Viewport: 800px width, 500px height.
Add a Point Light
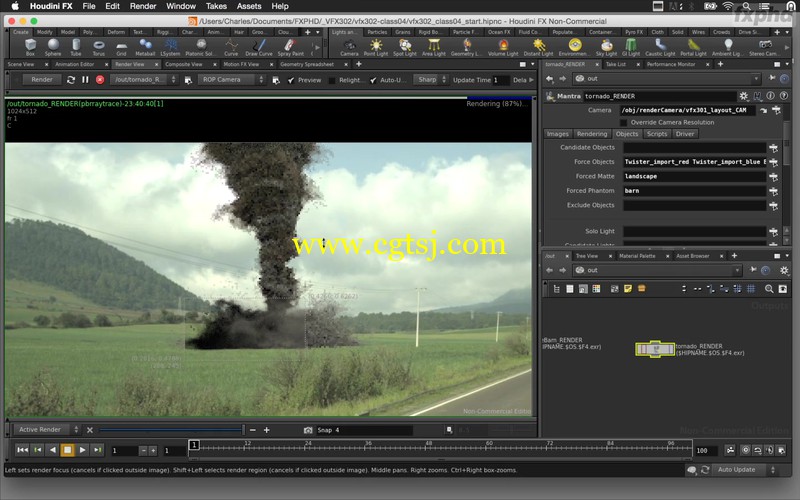click(376, 47)
